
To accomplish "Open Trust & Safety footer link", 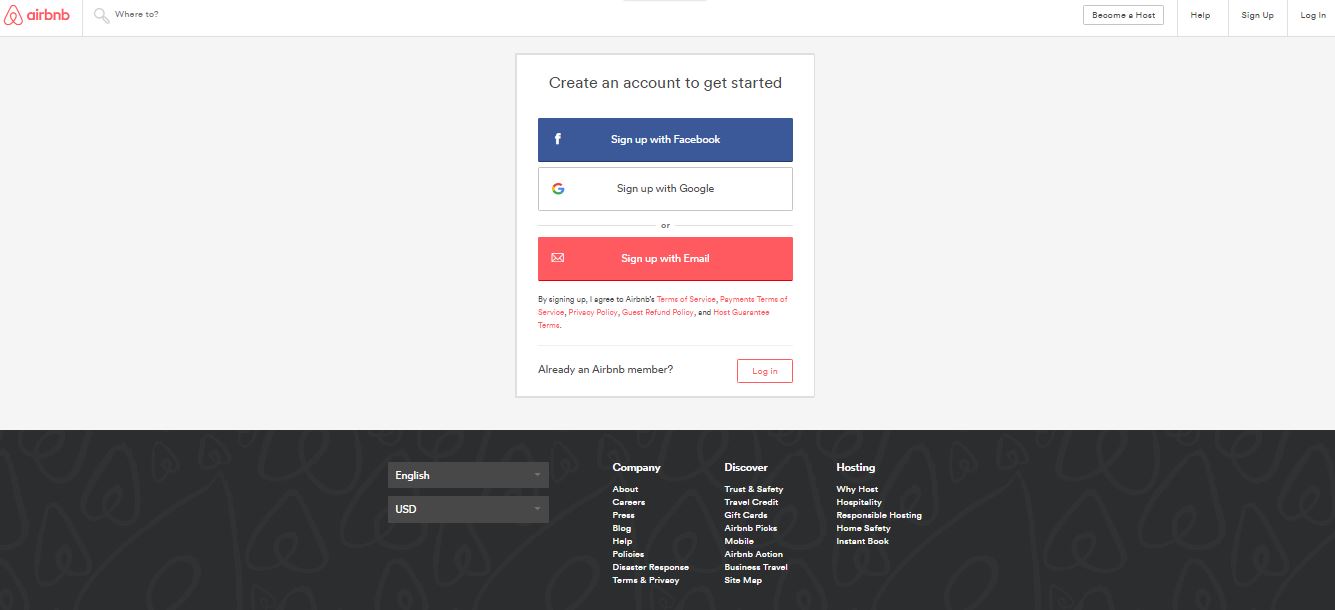I will pyautogui.click(x=753, y=489).
